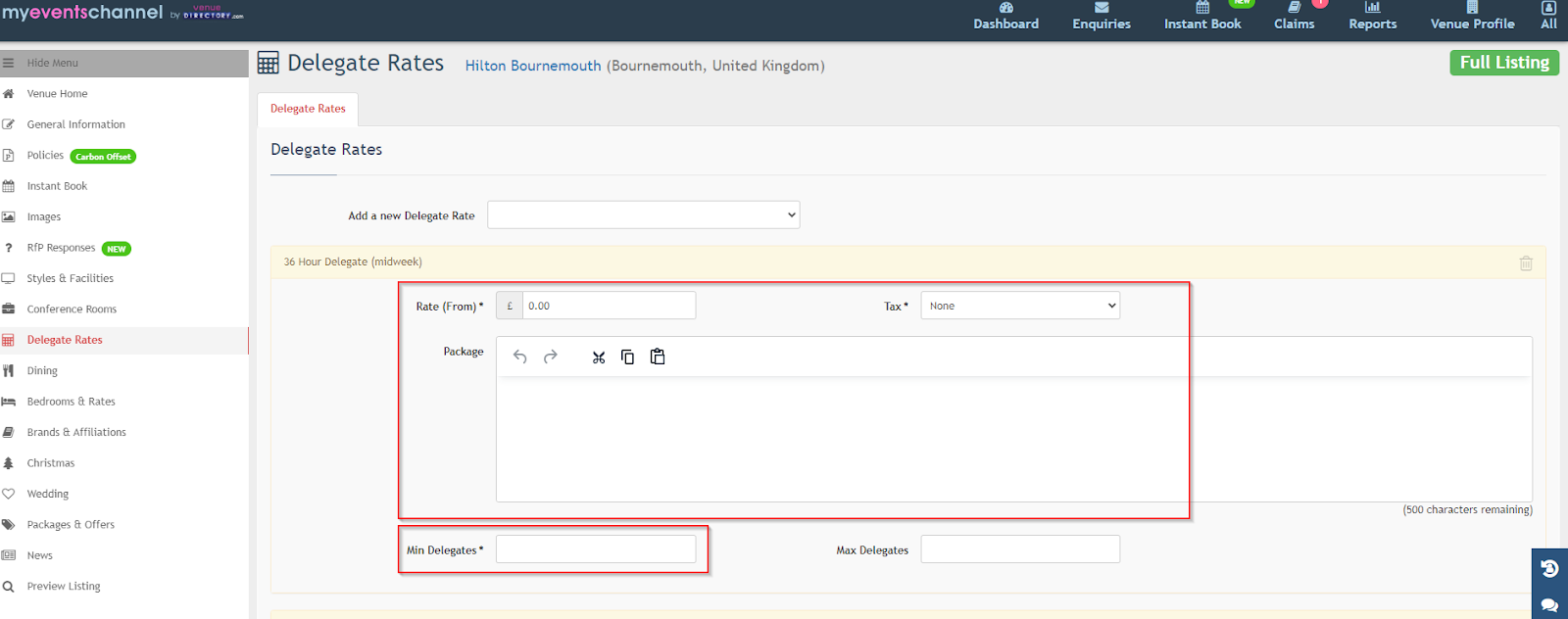Click the 36 Hour Delegate (midweek) header
Viewport: 1568px width, 619px height.
coord(353,262)
